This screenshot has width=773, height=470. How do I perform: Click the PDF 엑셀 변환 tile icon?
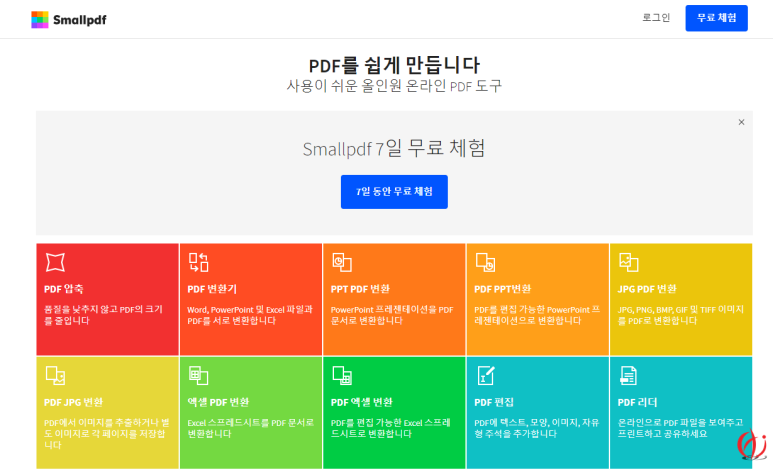[x=342, y=375]
